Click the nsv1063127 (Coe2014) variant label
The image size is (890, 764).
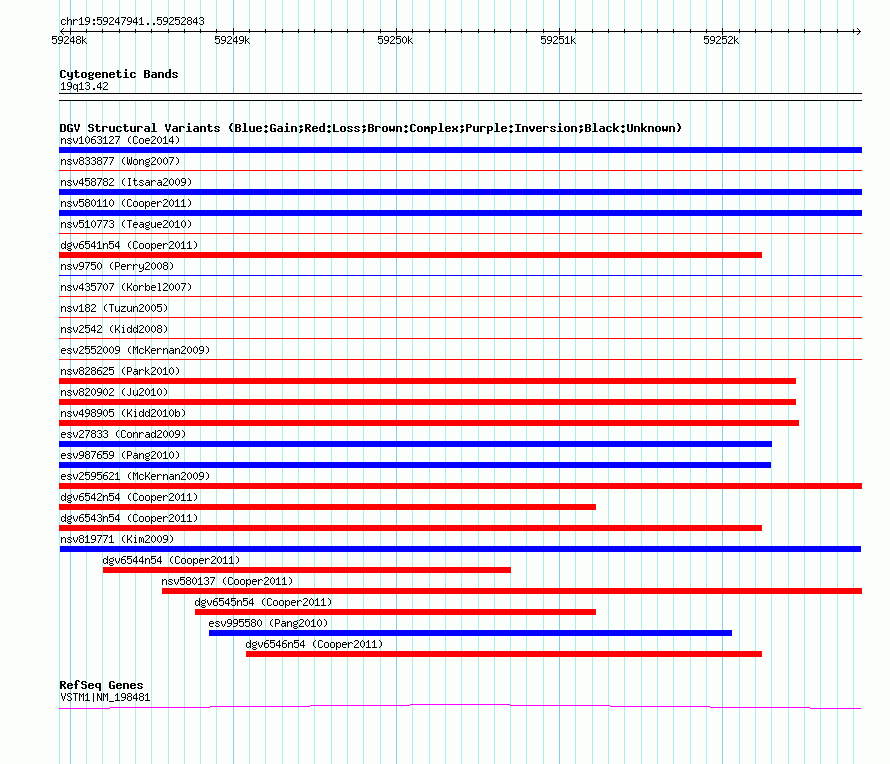120,140
